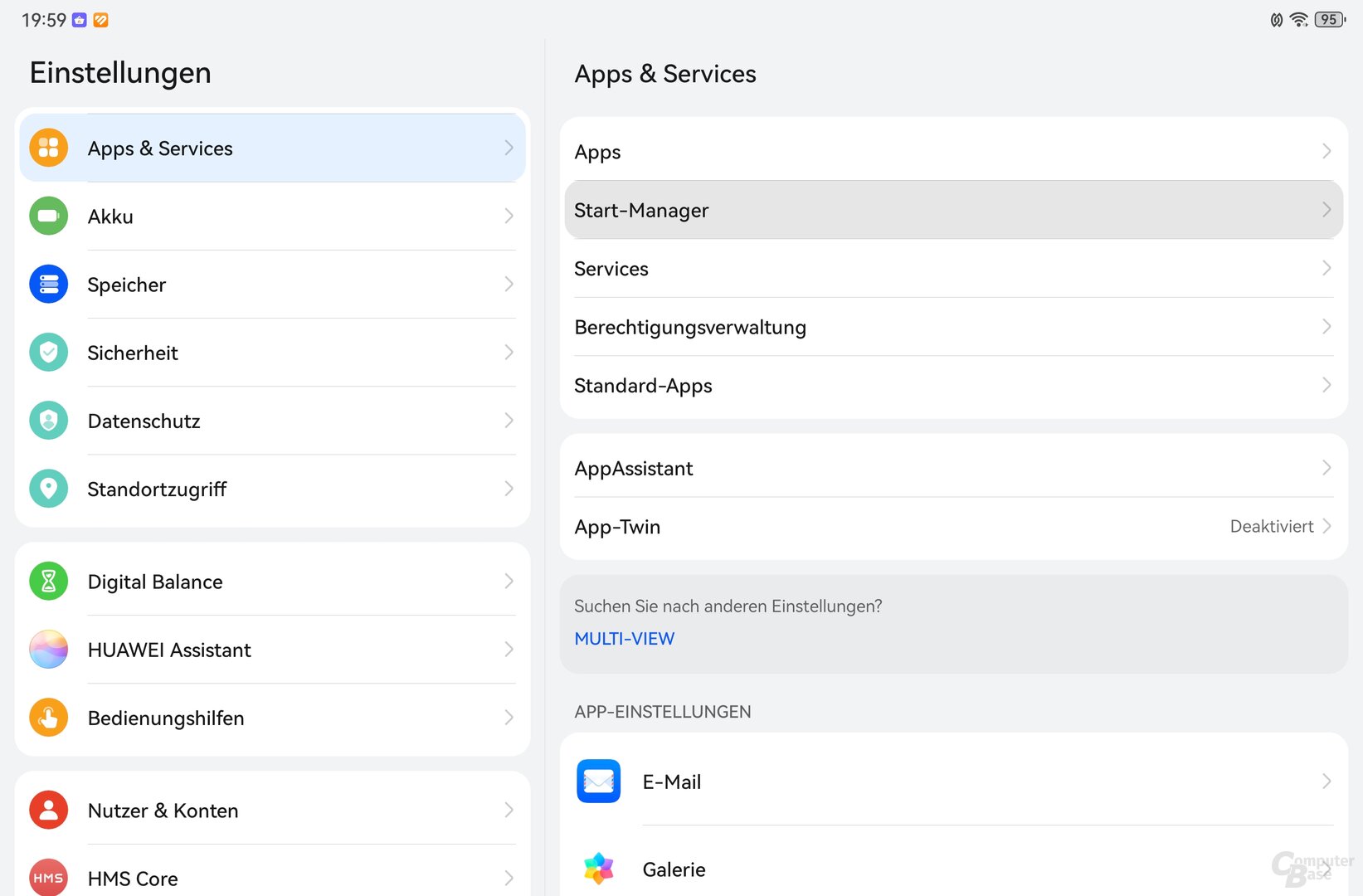Expand the Standard-Apps row chevron
This screenshot has width=1363, height=896.
(1326, 385)
